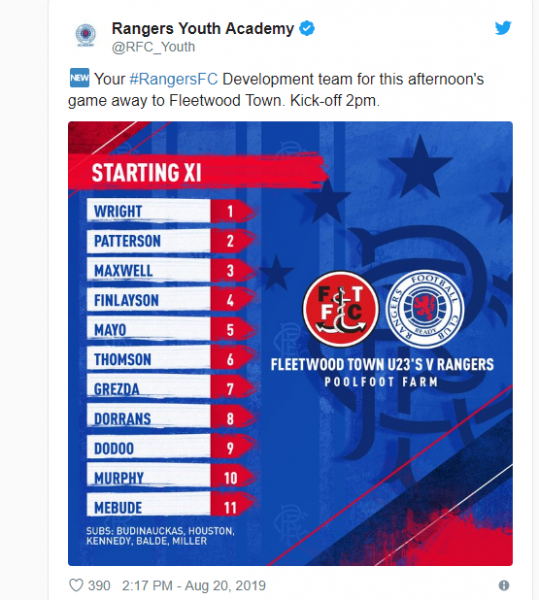Click the 390 likes count
Screen dimensions: 539x600
click(x=99, y=585)
